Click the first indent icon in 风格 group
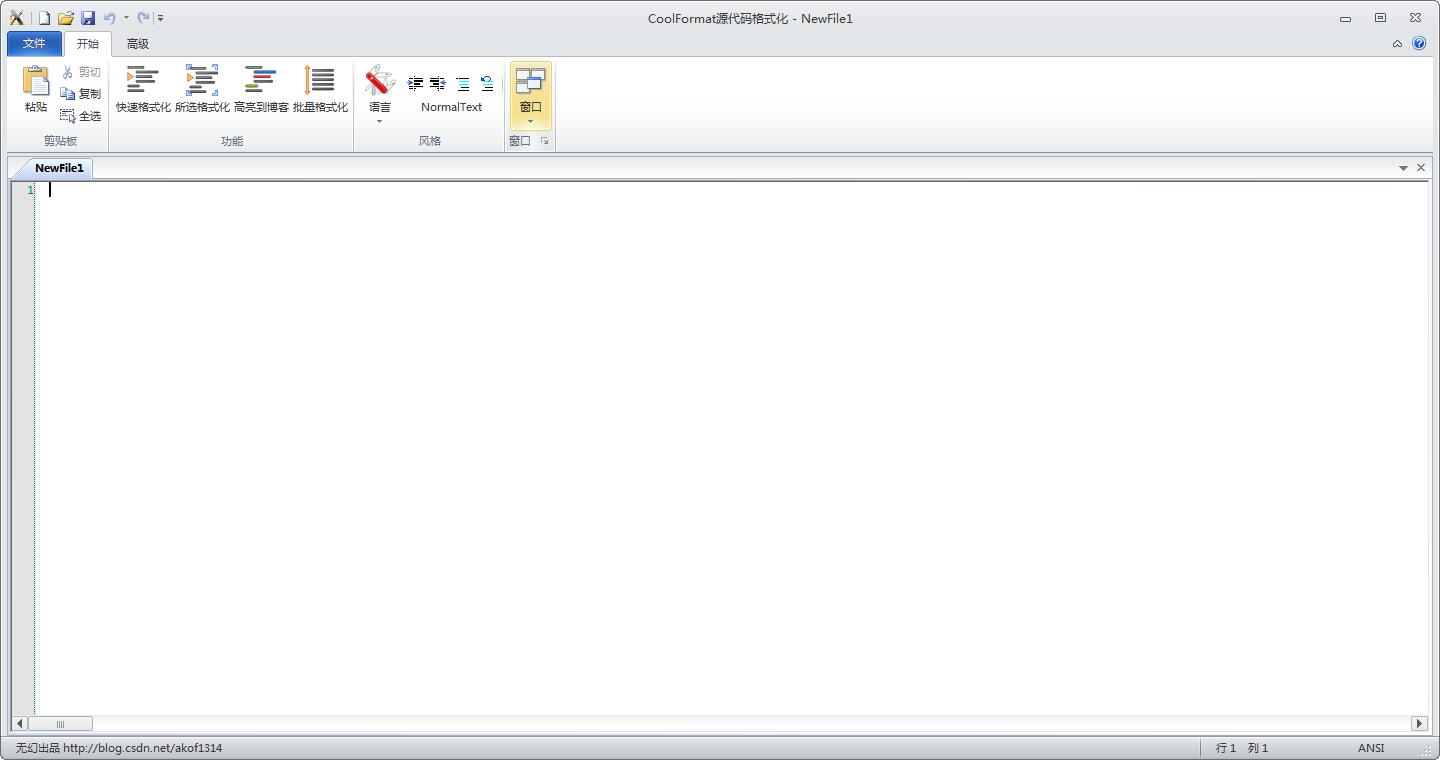The width and height of the screenshot is (1440, 760). pyautogui.click(x=415, y=83)
